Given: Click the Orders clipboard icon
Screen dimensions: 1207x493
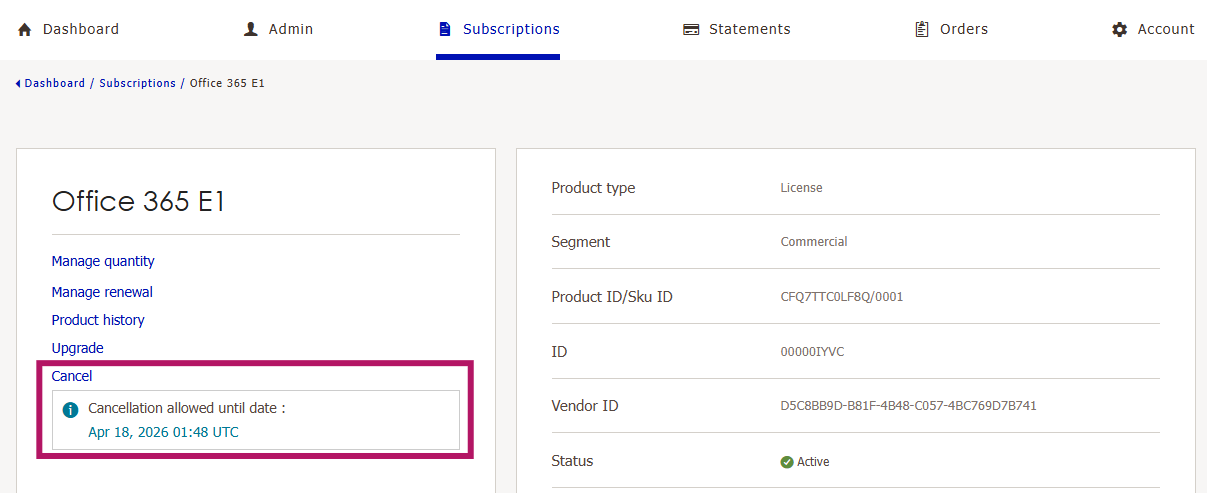Looking at the screenshot, I should [x=922, y=30].
